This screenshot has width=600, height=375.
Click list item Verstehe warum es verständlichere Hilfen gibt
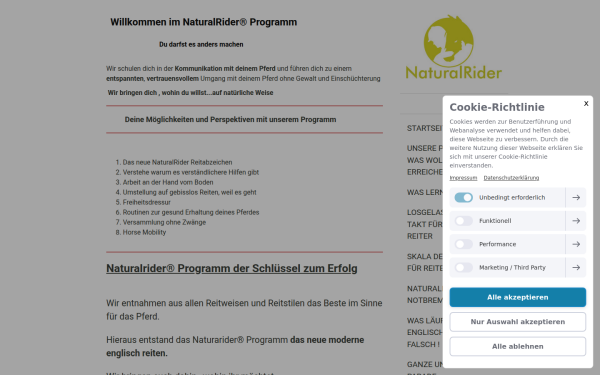pyautogui.click(x=191, y=172)
